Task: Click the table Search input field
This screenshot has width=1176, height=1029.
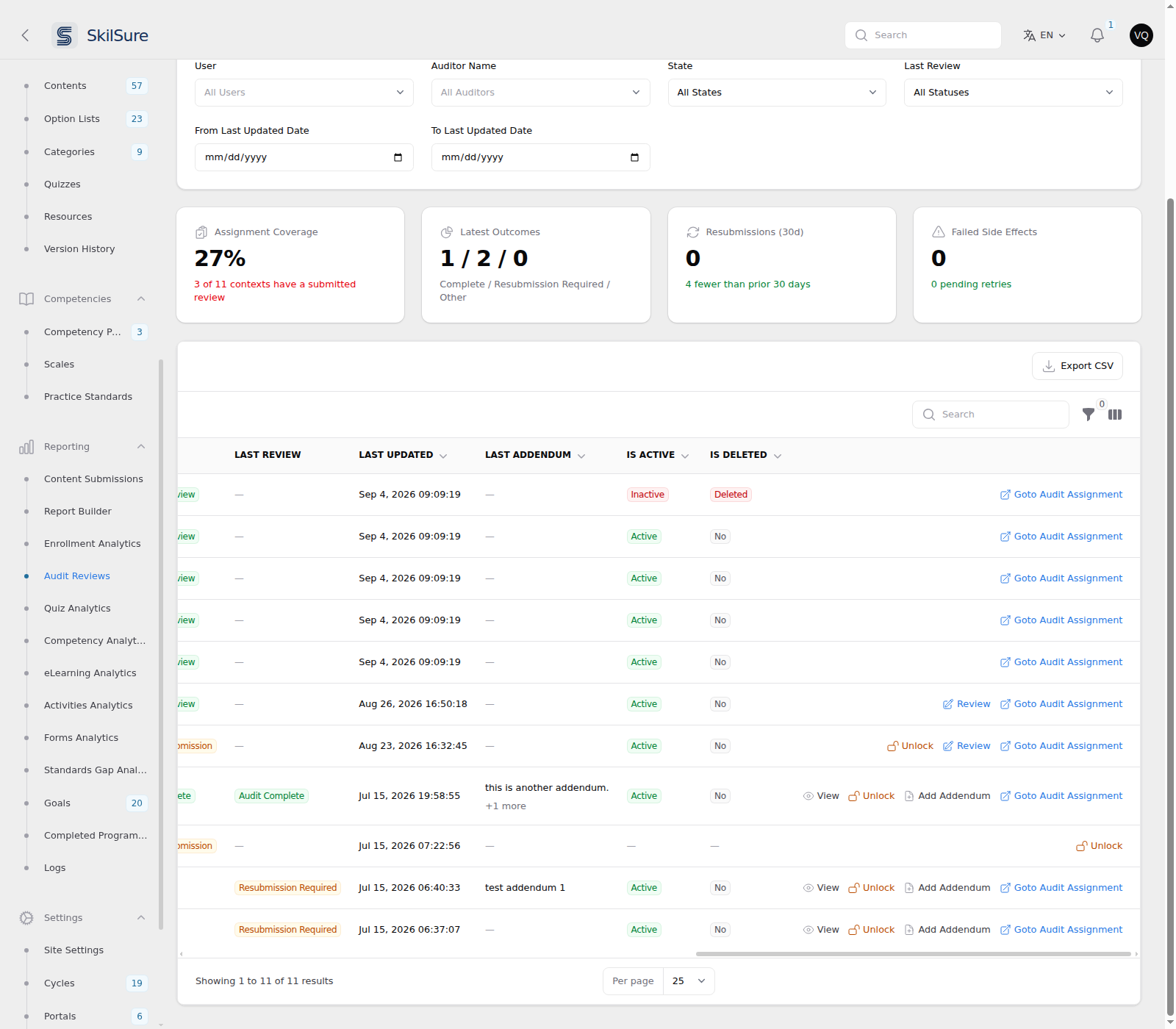Action: click(991, 415)
